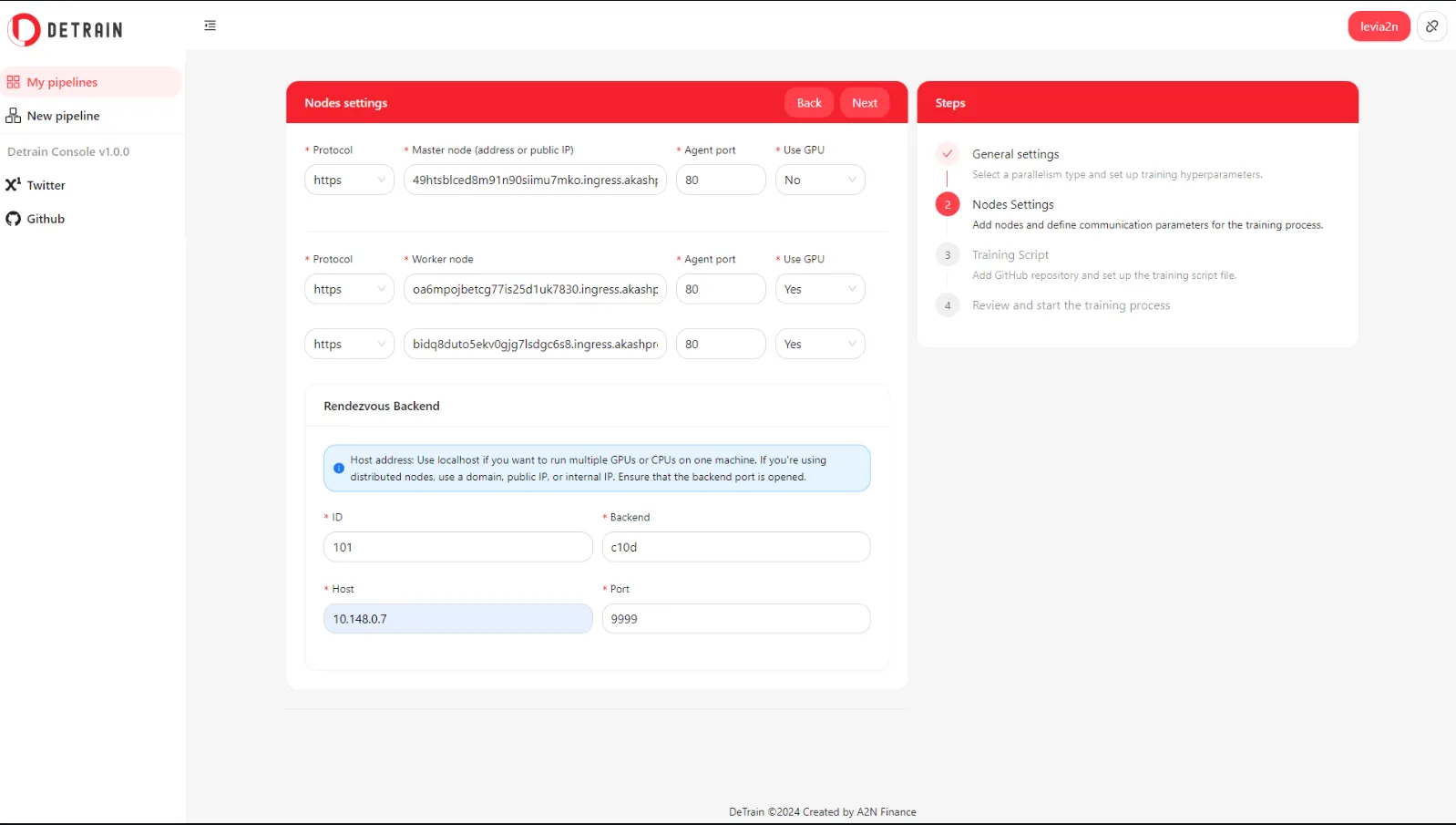Select step 3 Training Script circle icon
The height and width of the screenshot is (825, 1456).
(x=947, y=255)
